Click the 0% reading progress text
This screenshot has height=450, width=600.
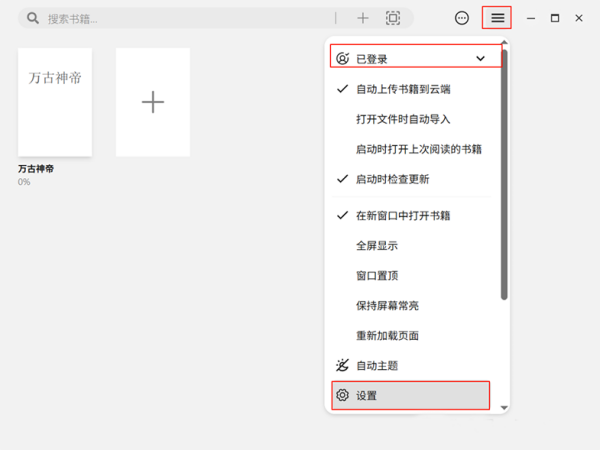[24, 182]
